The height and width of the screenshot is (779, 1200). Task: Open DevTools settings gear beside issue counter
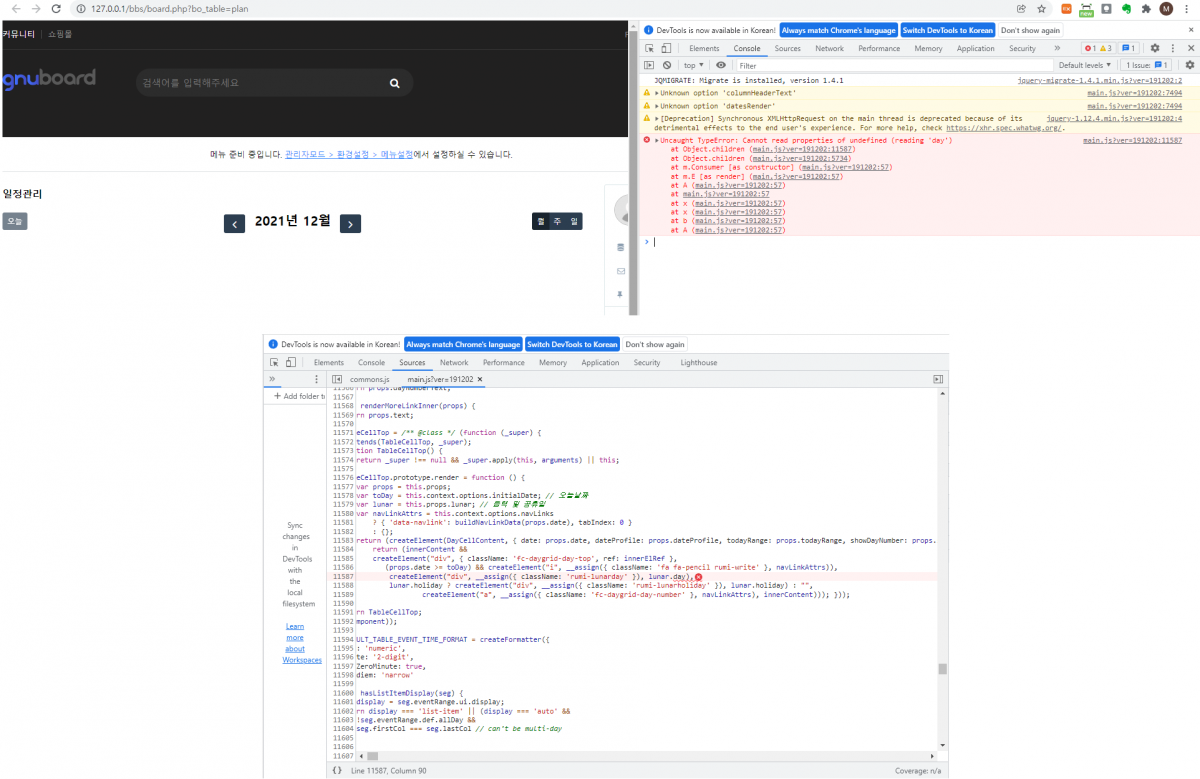point(1155,48)
